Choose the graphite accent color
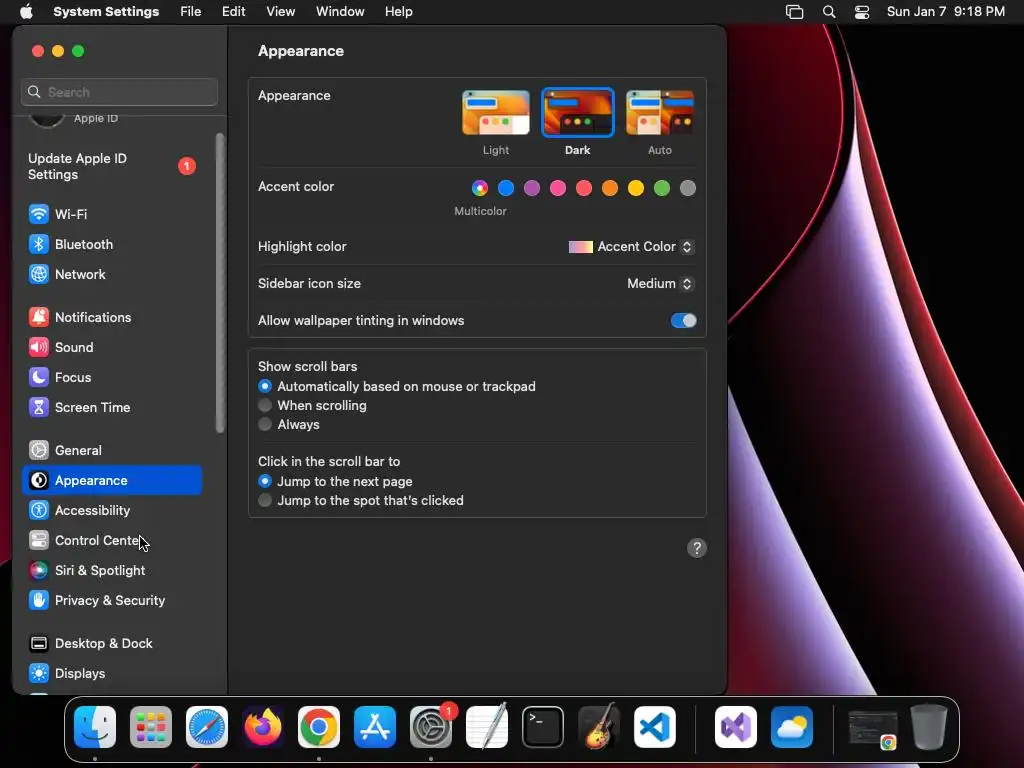1024x768 pixels. pos(688,189)
